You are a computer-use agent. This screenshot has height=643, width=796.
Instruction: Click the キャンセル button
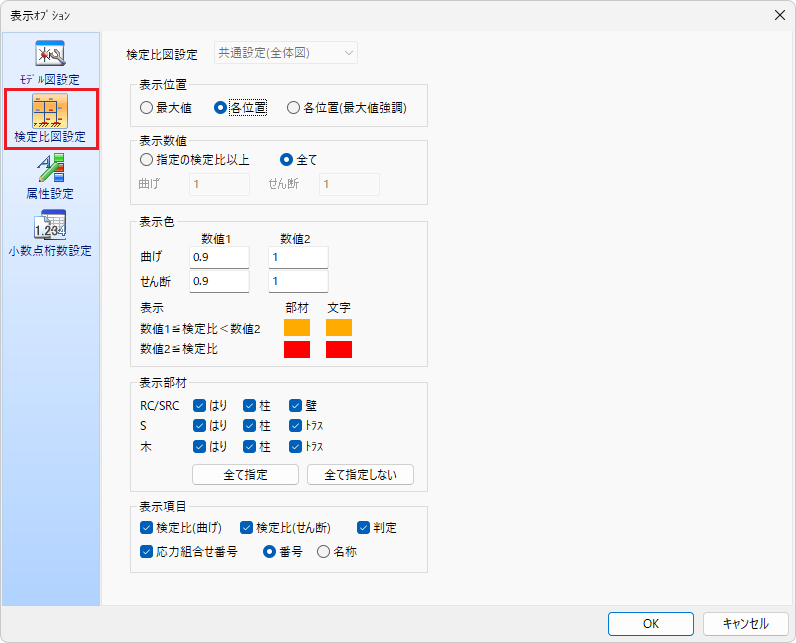(x=745, y=623)
